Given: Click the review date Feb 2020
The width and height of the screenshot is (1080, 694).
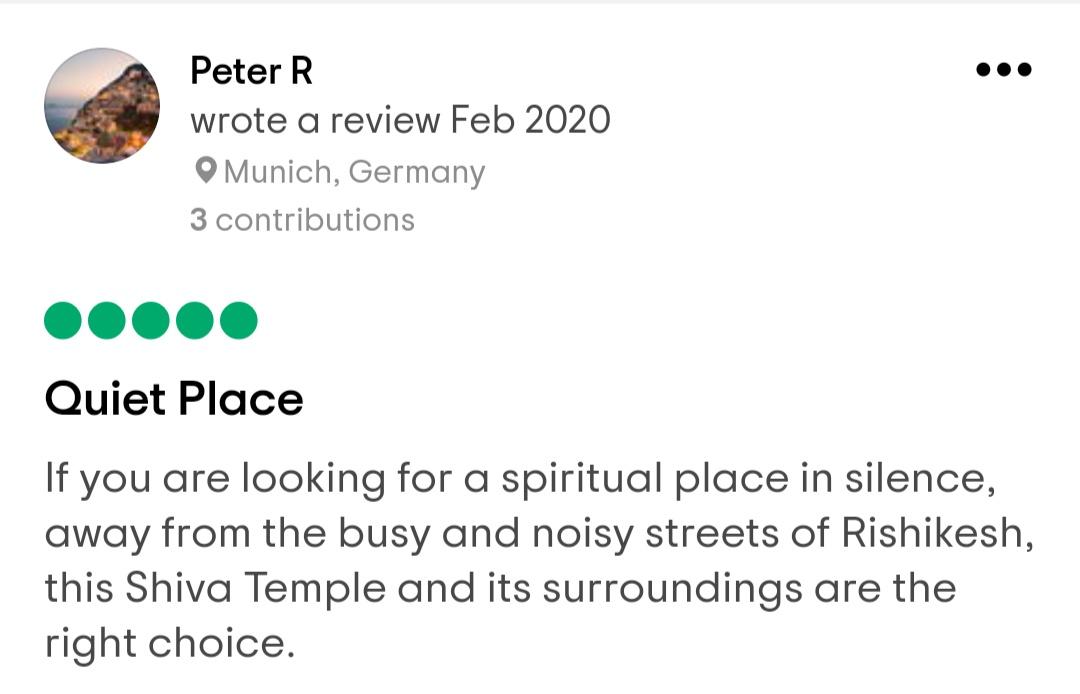Looking at the screenshot, I should click(530, 120).
